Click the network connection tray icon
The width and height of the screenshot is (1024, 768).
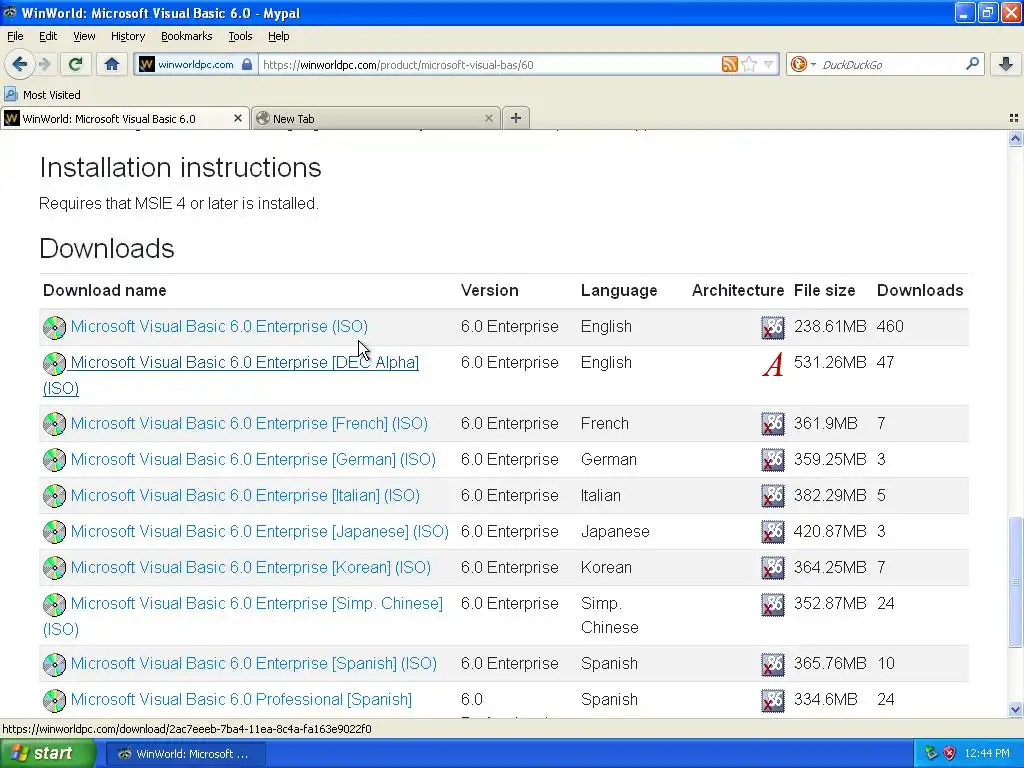click(x=931, y=753)
